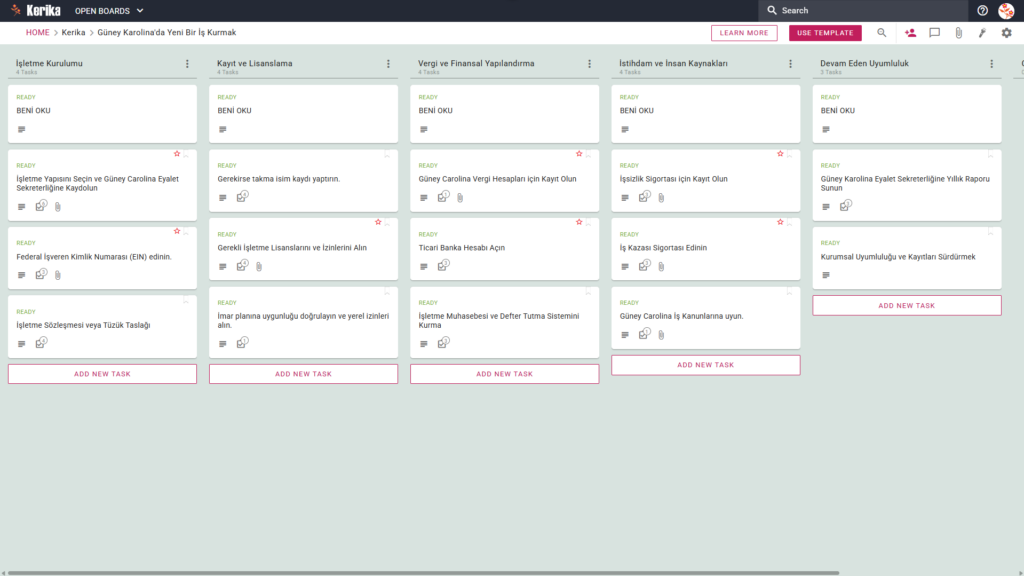Toggle star on Federal İşveren Kimlik Numarası card
The width and height of the screenshot is (1024, 576).
(177, 231)
